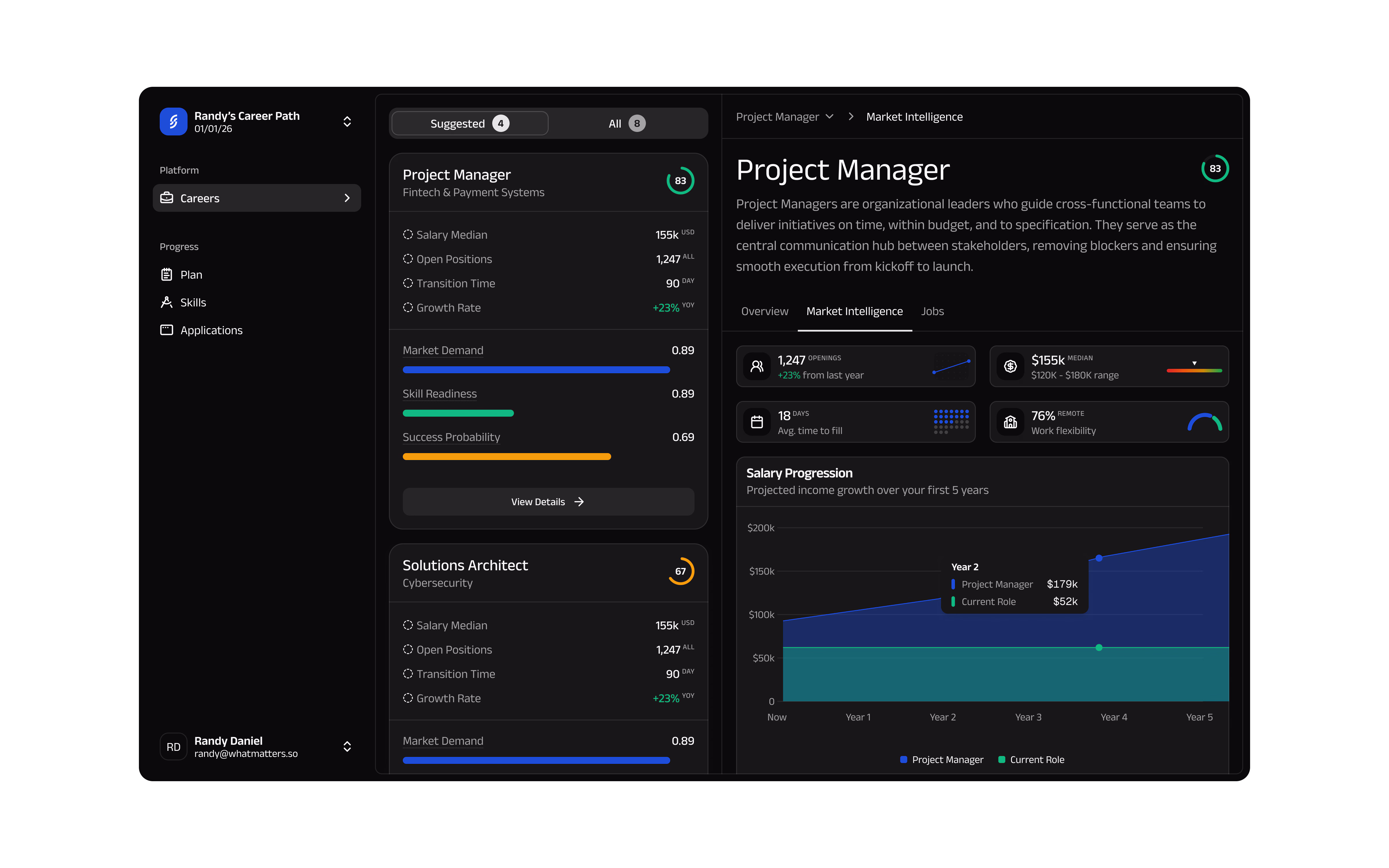Click the Salary Progression heading
This screenshot has height=868, width=1389.
point(799,473)
